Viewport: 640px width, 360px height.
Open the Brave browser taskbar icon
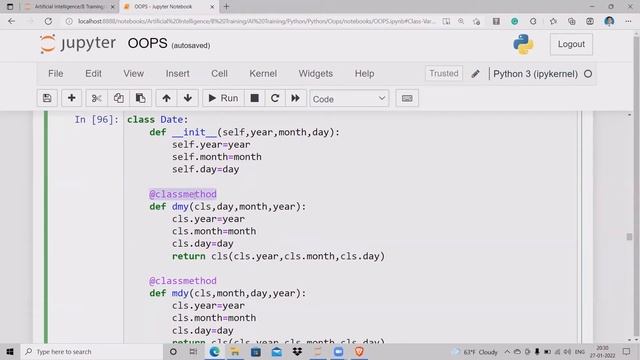click(x=359, y=351)
